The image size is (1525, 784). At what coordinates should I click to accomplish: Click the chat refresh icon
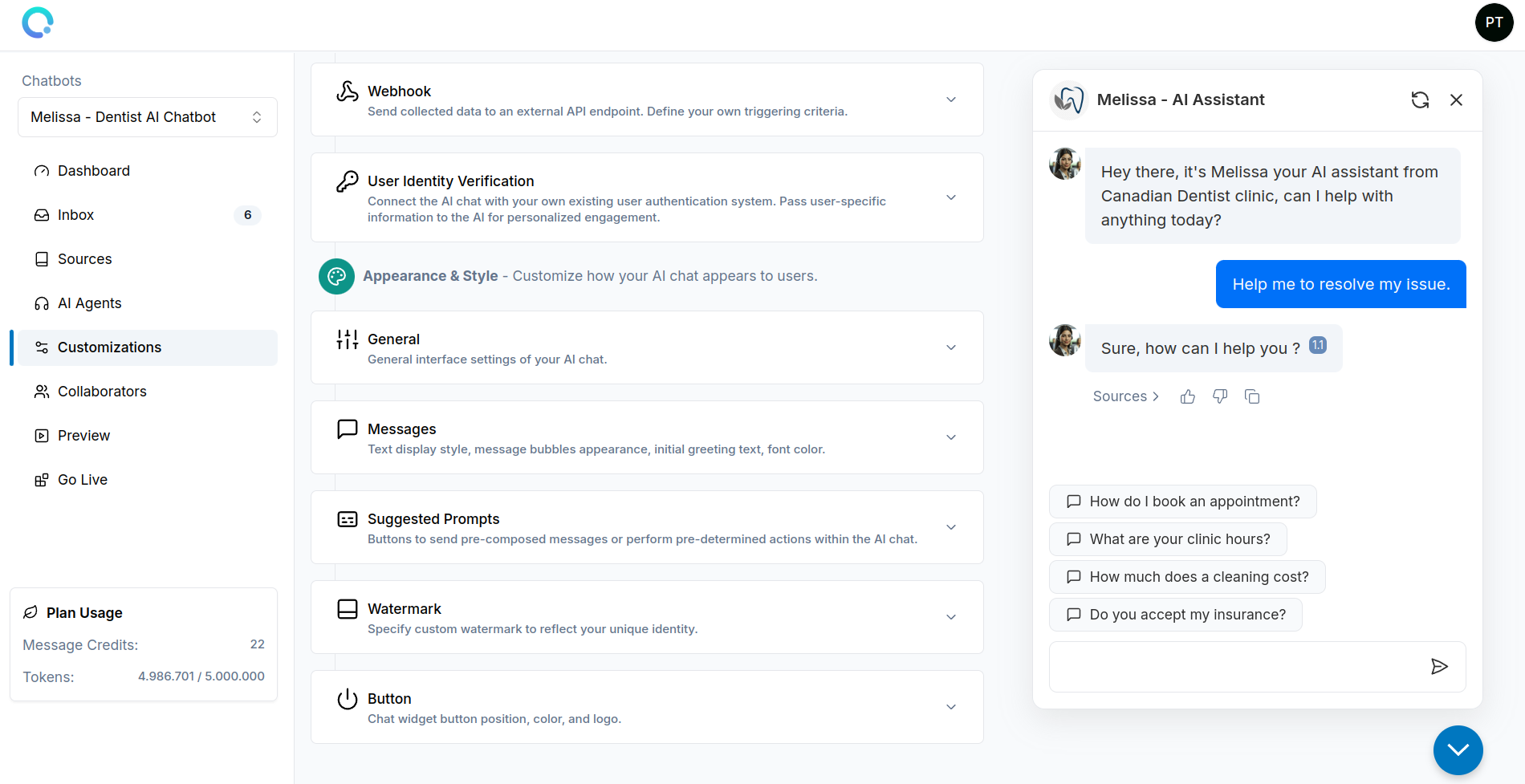point(1420,100)
